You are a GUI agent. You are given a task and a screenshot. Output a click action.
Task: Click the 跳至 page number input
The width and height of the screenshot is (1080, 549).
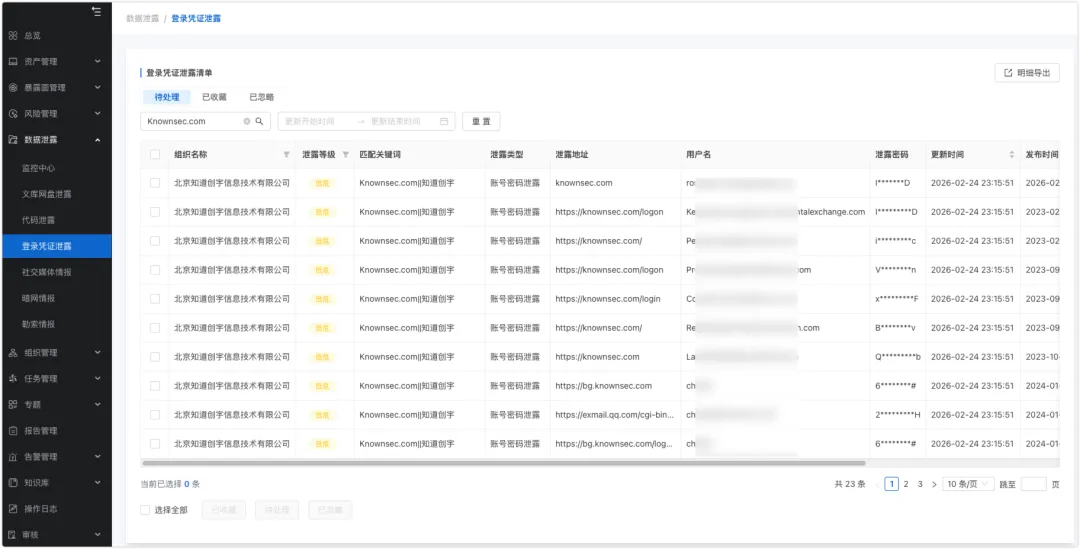pos(1034,484)
